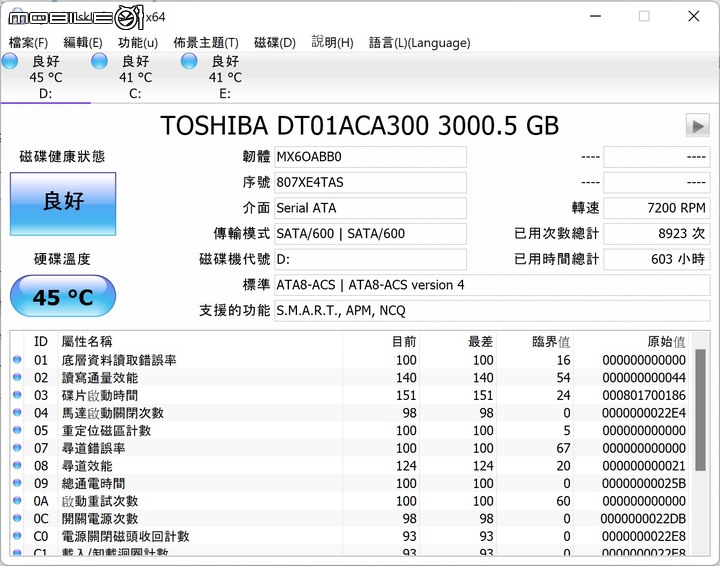The image size is (720, 566).
Task: Open the 磁碟(D) menu
Action: coord(275,43)
